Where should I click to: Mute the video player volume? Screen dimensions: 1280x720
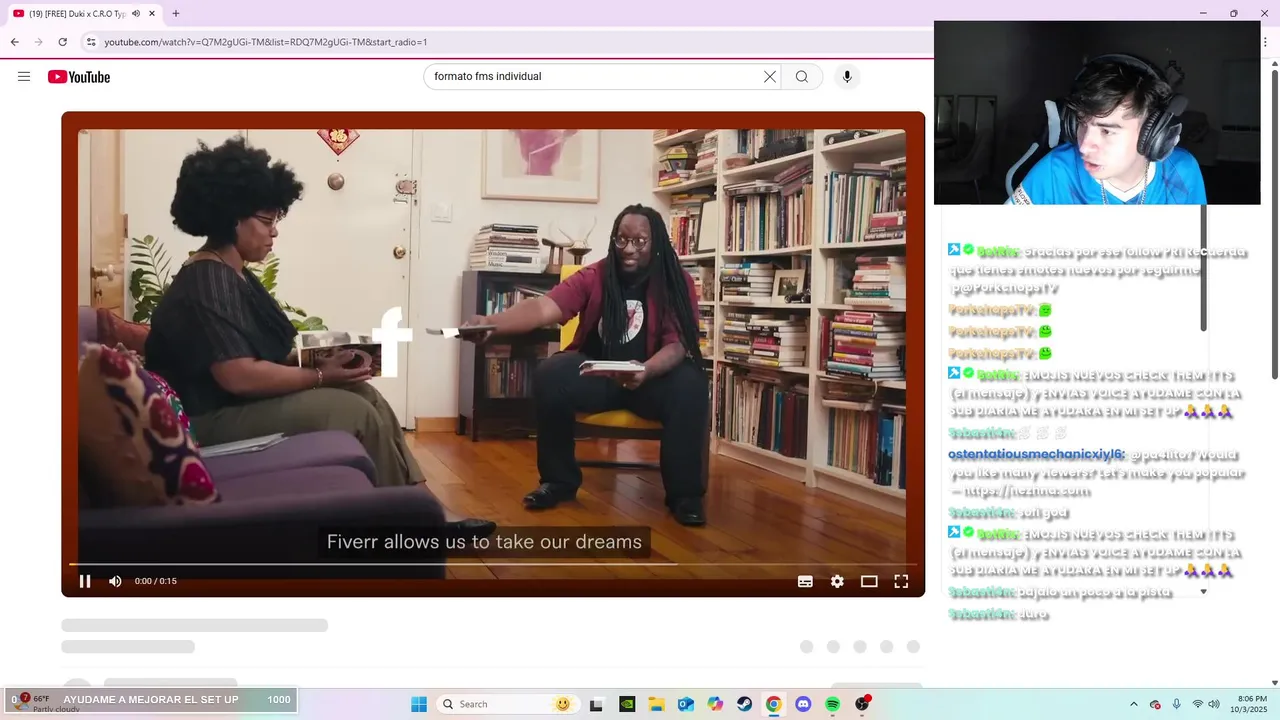coord(115,581)
